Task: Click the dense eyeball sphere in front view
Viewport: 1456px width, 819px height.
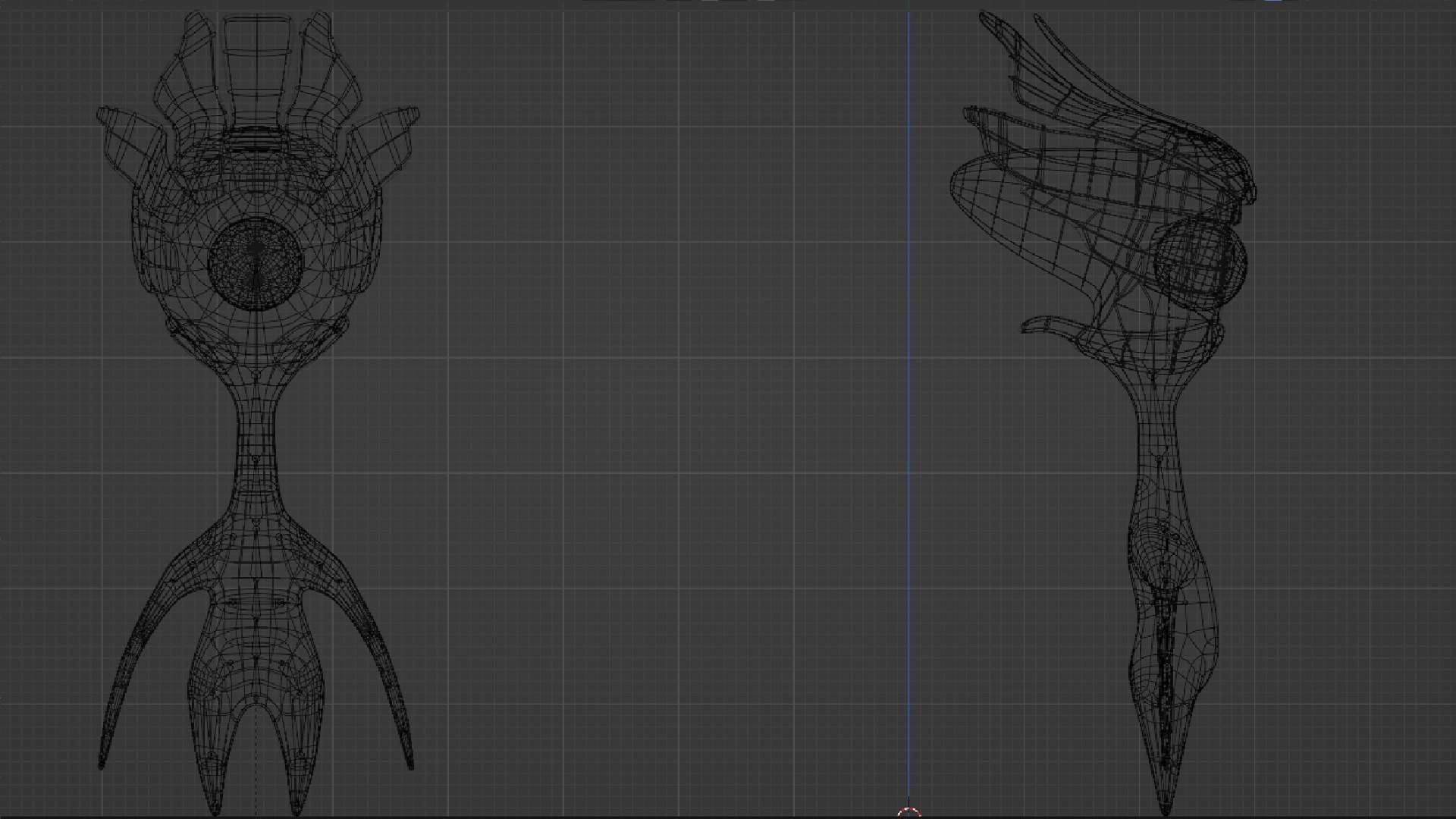Action: coord(256,264)
